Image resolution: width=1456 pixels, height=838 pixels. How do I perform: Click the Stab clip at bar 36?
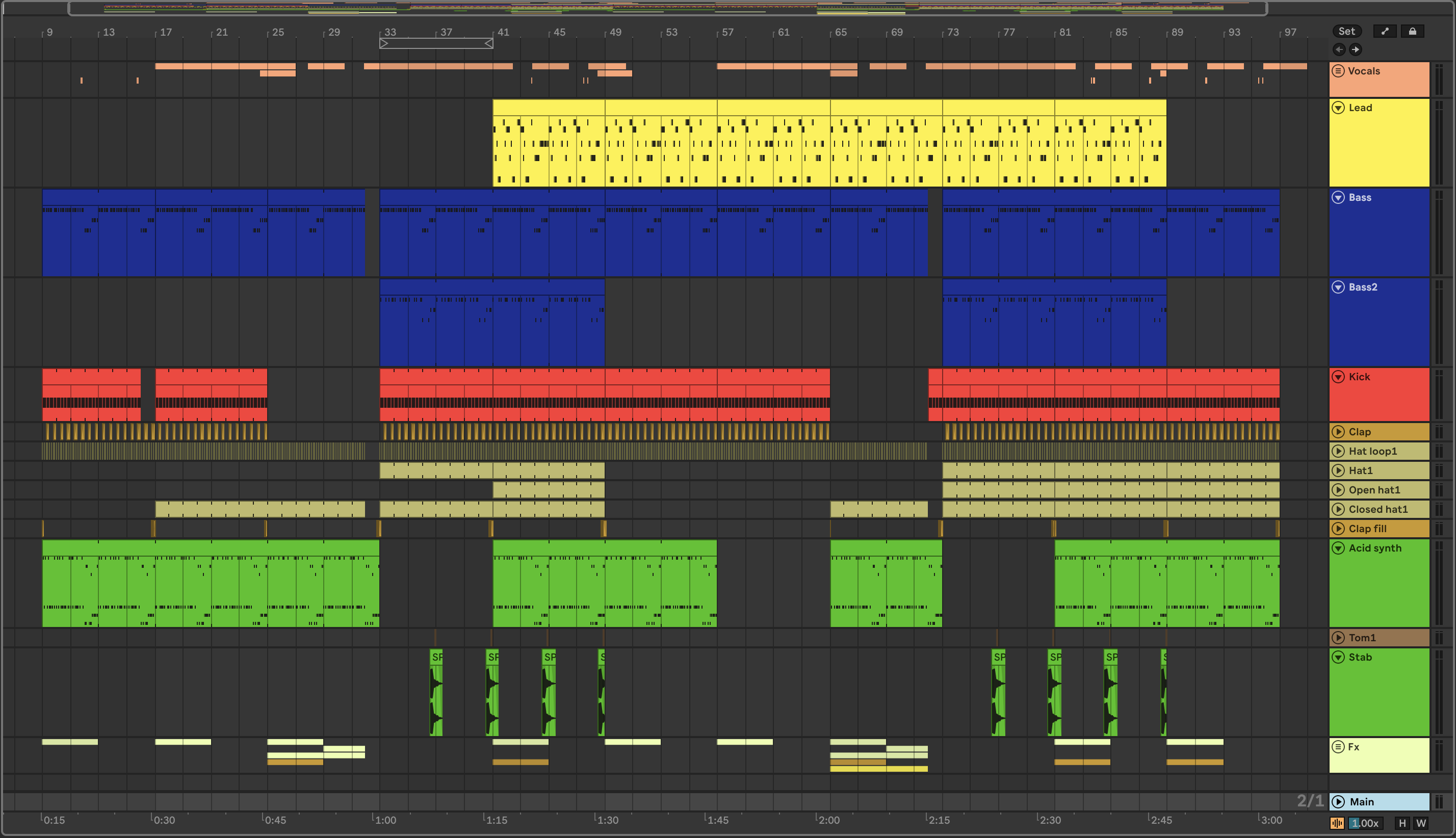pos(436,691)
